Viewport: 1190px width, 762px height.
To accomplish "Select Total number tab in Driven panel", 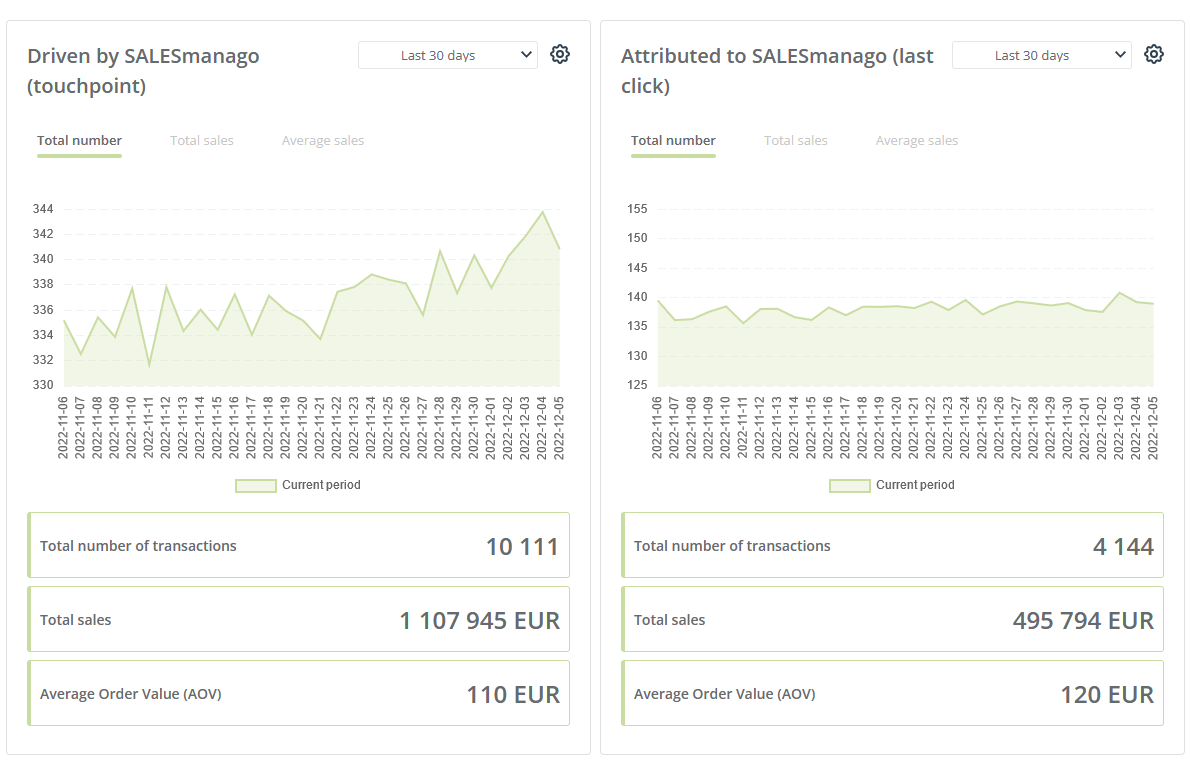I will click(x=79, y=140).
